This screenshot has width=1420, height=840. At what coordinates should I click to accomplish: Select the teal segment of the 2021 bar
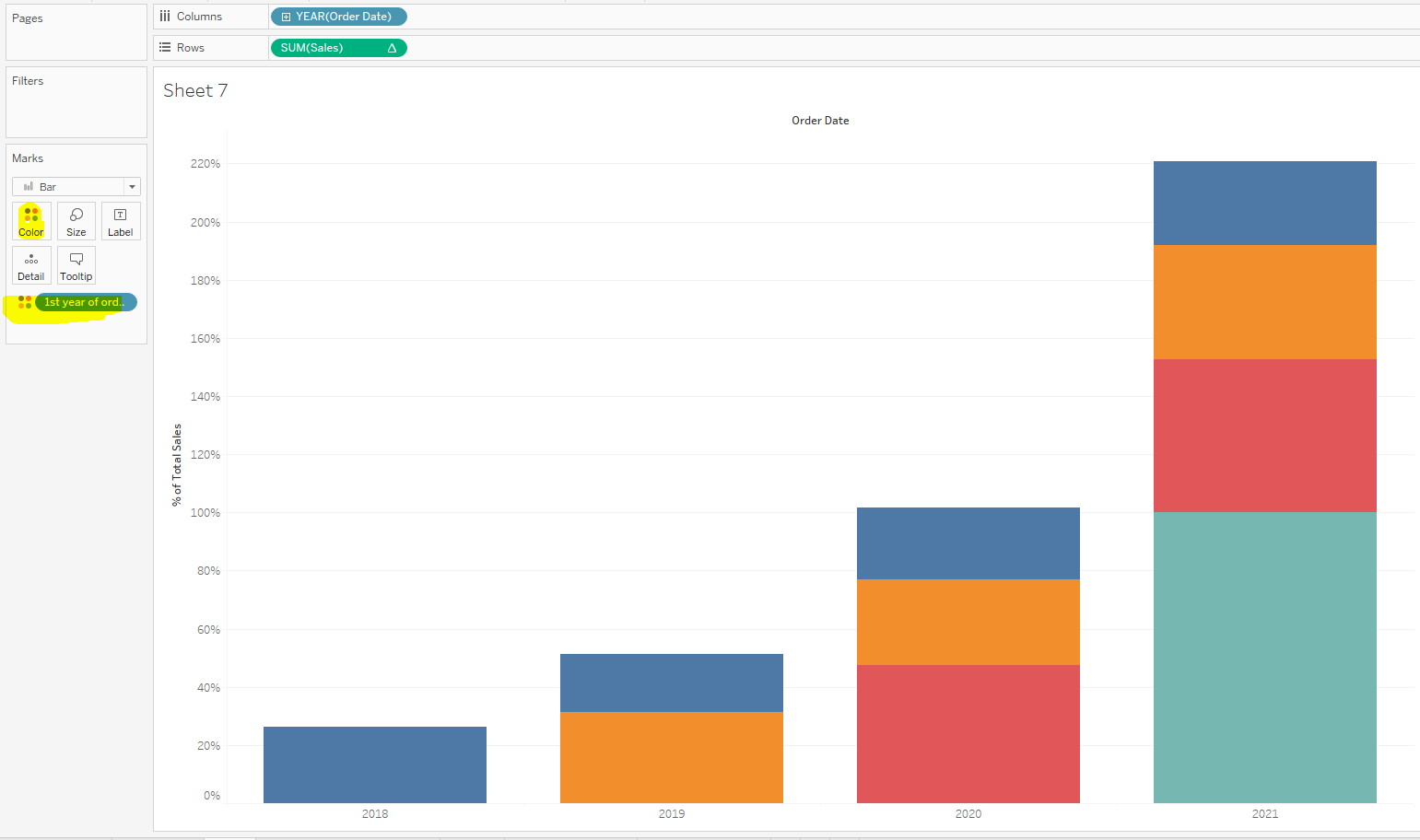1265,658
